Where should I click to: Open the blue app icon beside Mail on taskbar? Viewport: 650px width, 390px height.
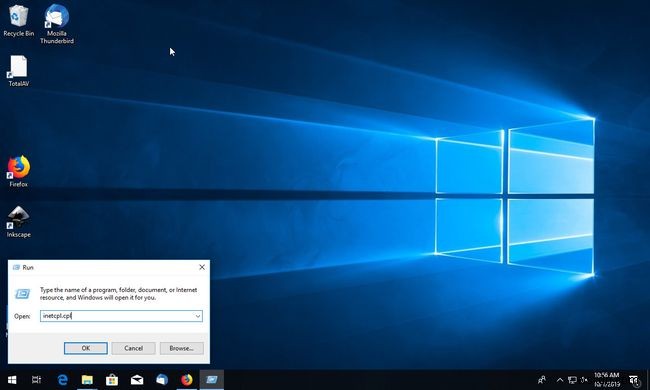(162, 380)
